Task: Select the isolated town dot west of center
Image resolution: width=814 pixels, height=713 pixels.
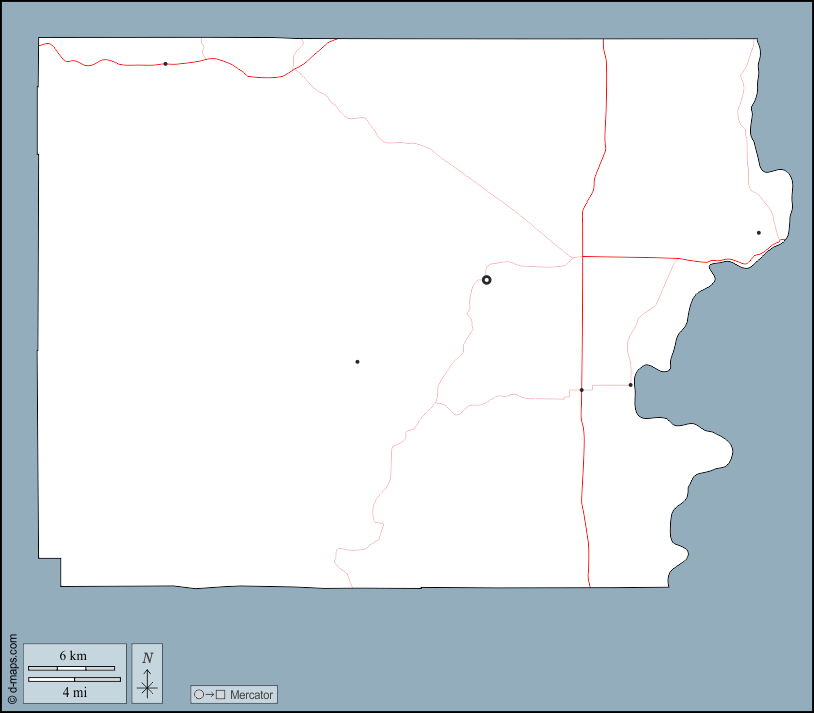Action: click(357, 362)
